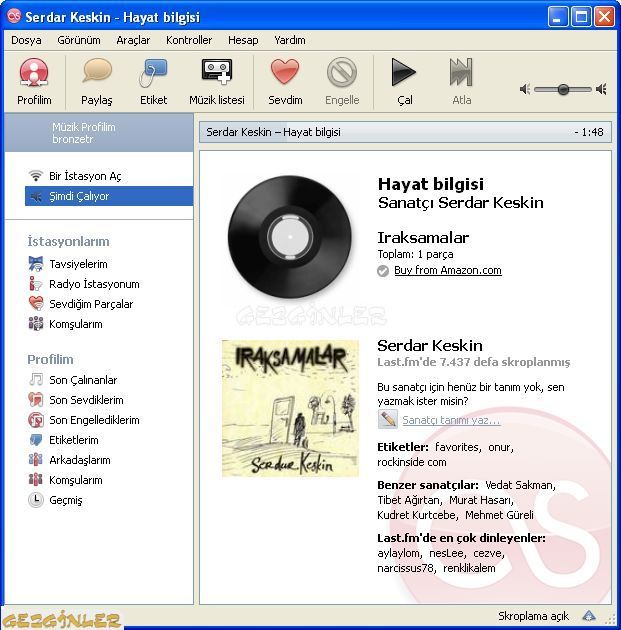Click the pencil icon beside Sanatçı tanımı
Screen dimensions: 621x630
click(388, 419)
